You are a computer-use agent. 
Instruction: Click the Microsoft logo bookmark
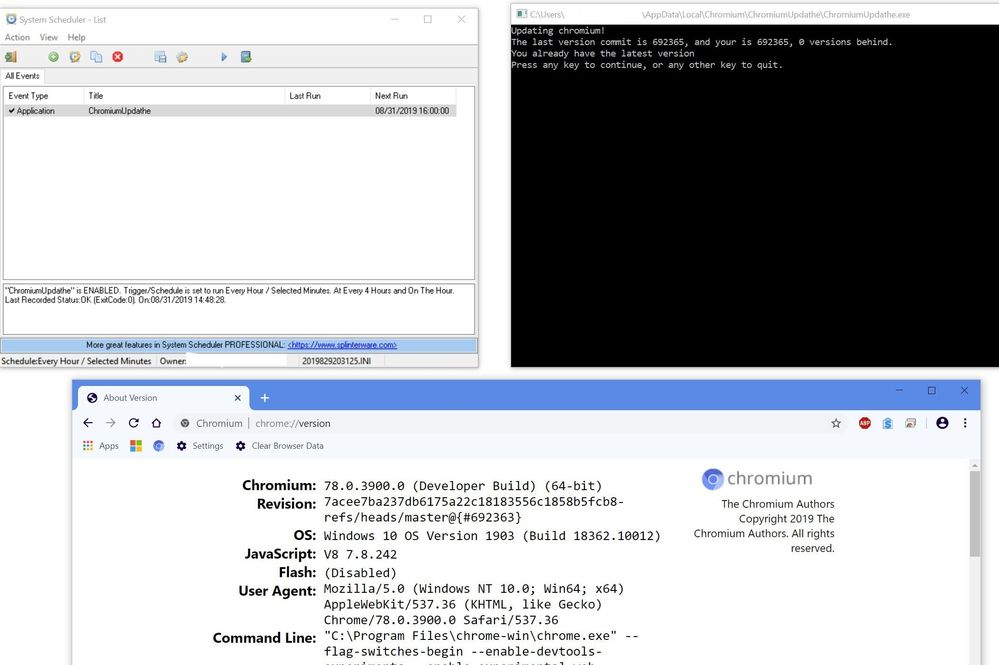136,446
